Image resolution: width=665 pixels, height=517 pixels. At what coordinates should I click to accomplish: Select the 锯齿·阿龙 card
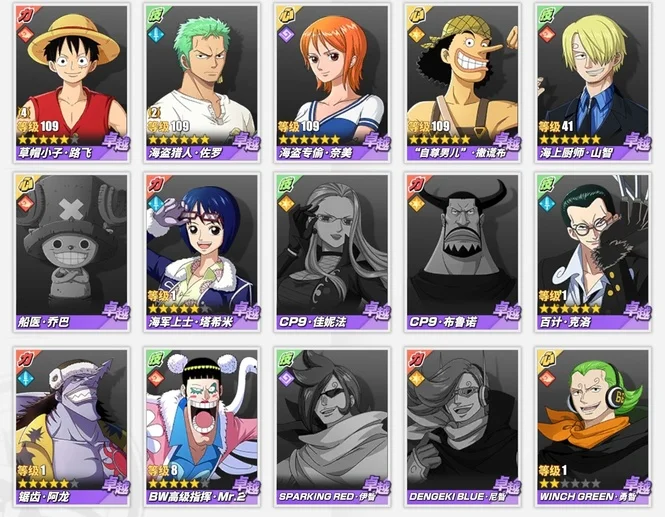pos(71,427)
